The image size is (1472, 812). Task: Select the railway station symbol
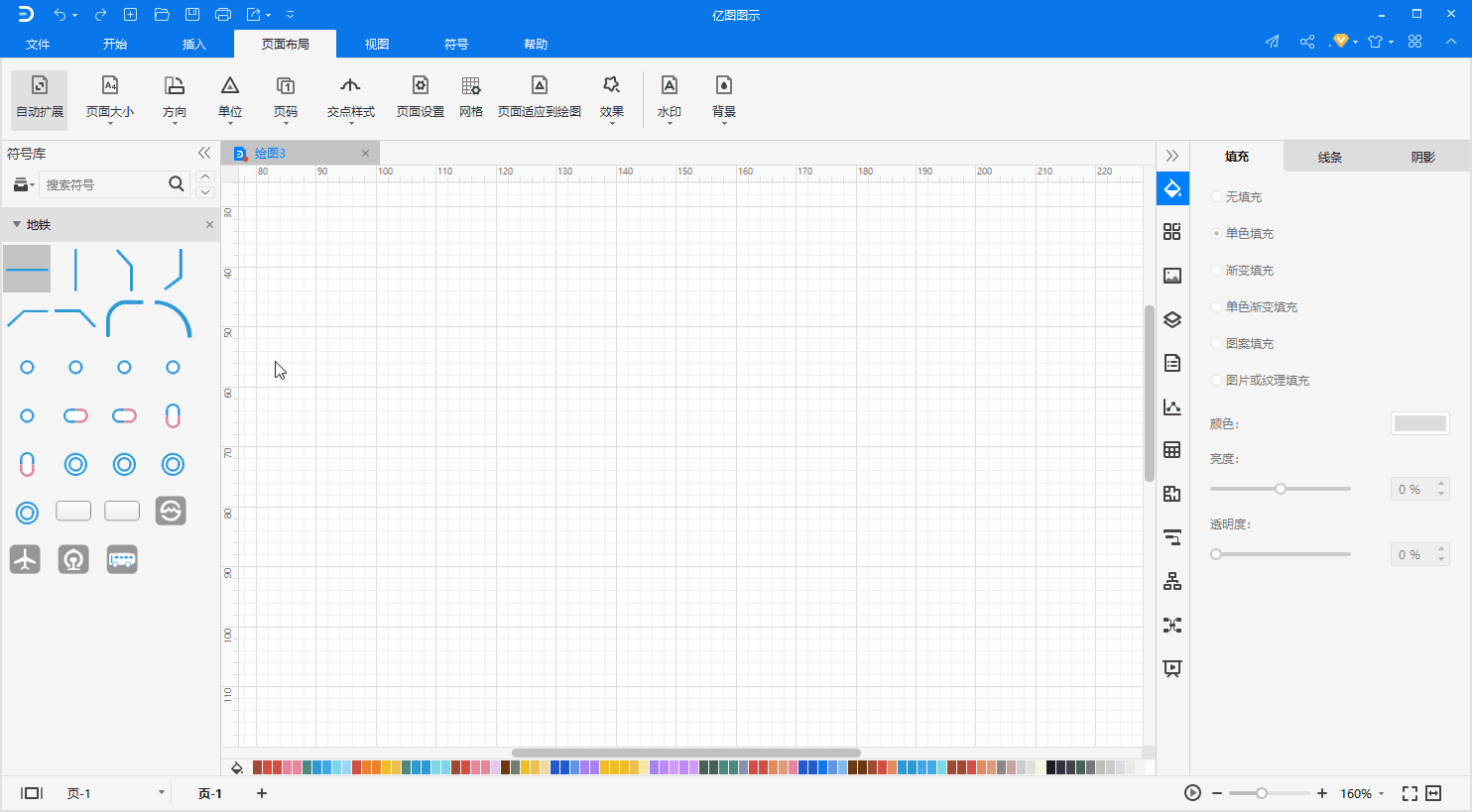[73, 559]
